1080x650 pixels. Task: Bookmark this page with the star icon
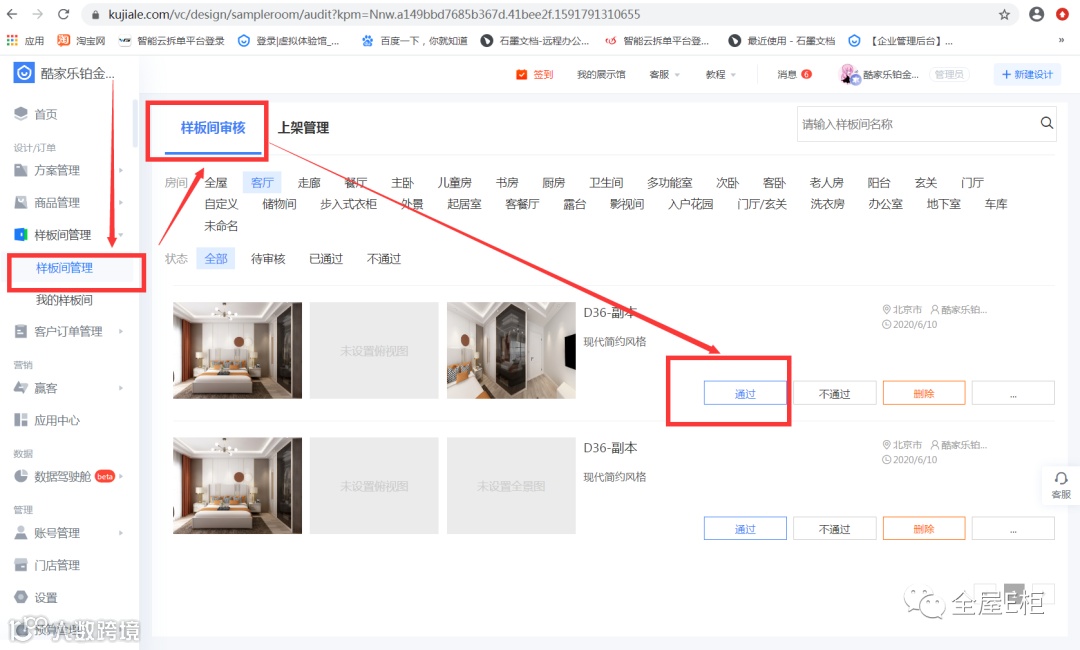(x=1004, y=14)
